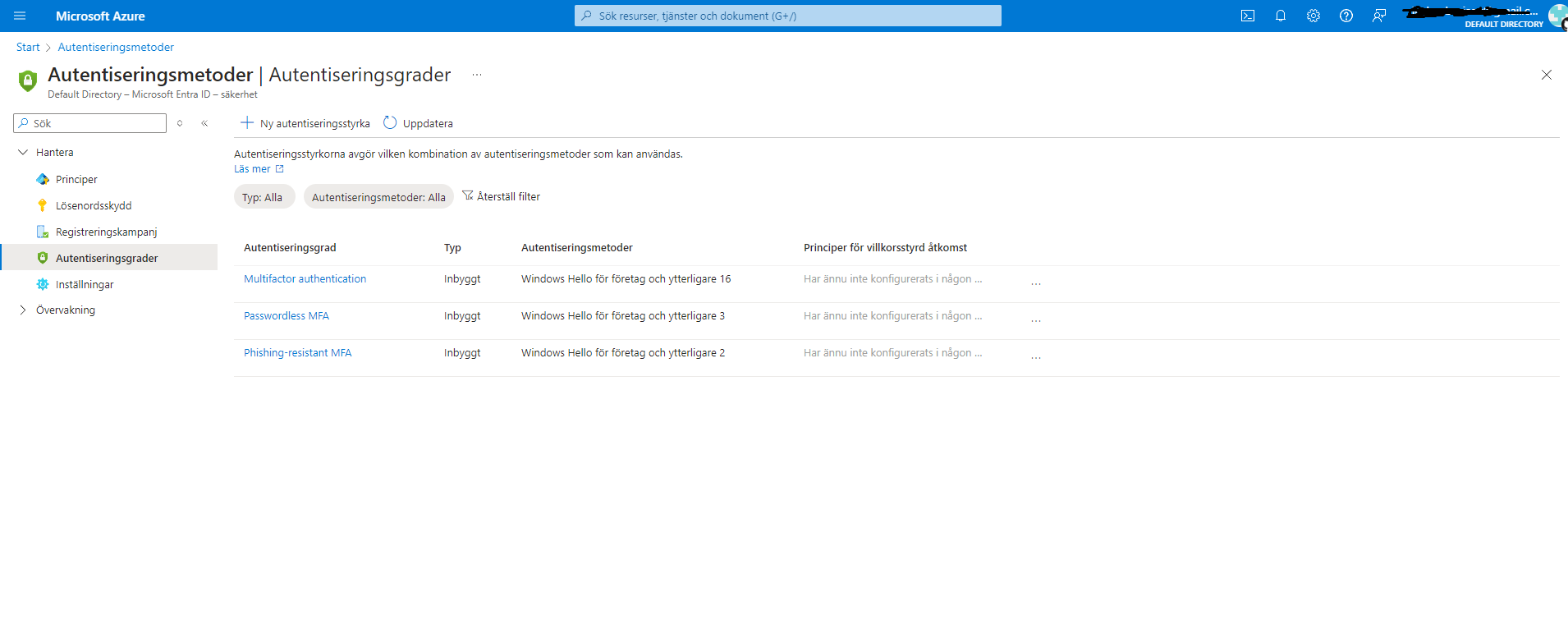Open more options for Passwordless MFA row
Viewport: 1568px width, 620px height.
(1036, 320)
